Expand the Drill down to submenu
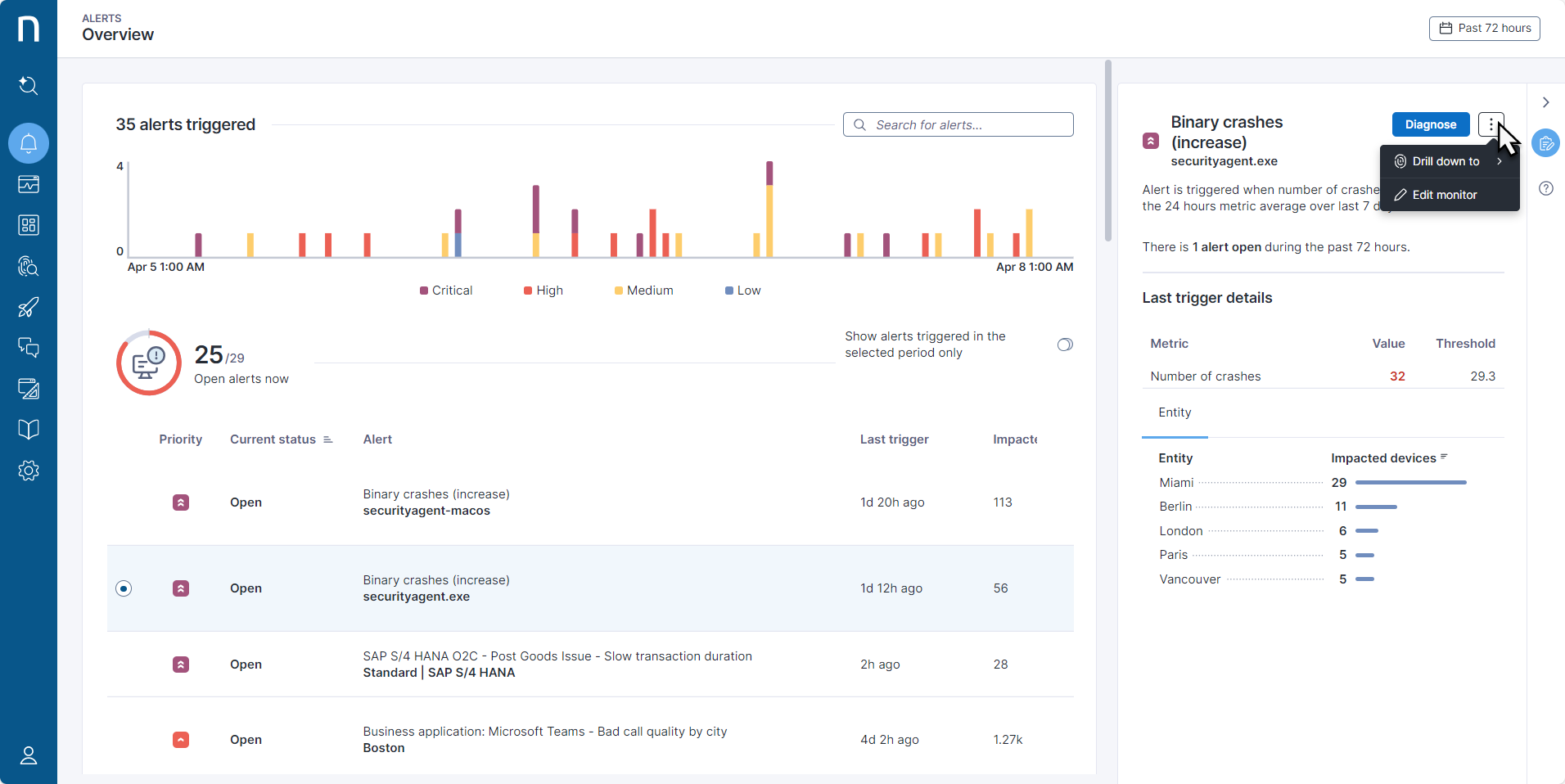 pyautogui.click(x=1450, y=161)
